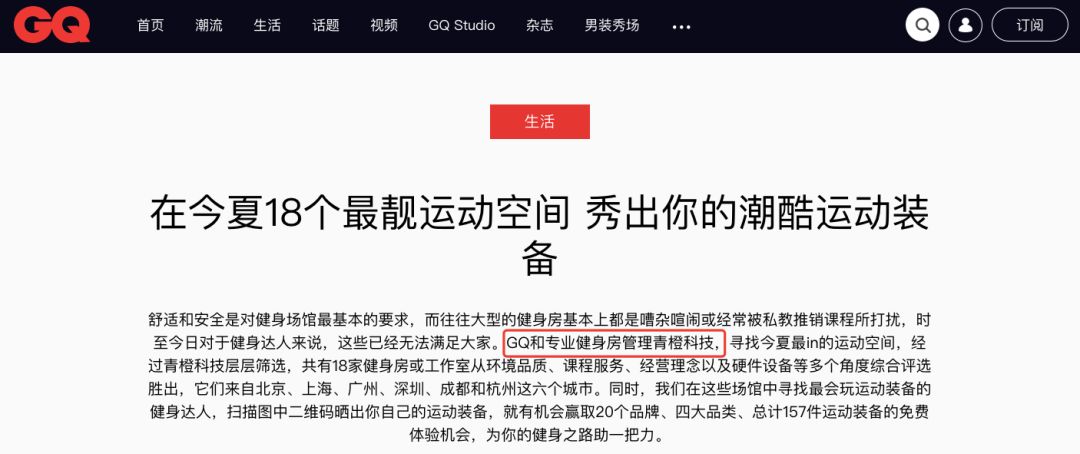Click the paragraph's first line starting 舒适和安全
Screen dimensions: 1080x454
click(540, 320)
